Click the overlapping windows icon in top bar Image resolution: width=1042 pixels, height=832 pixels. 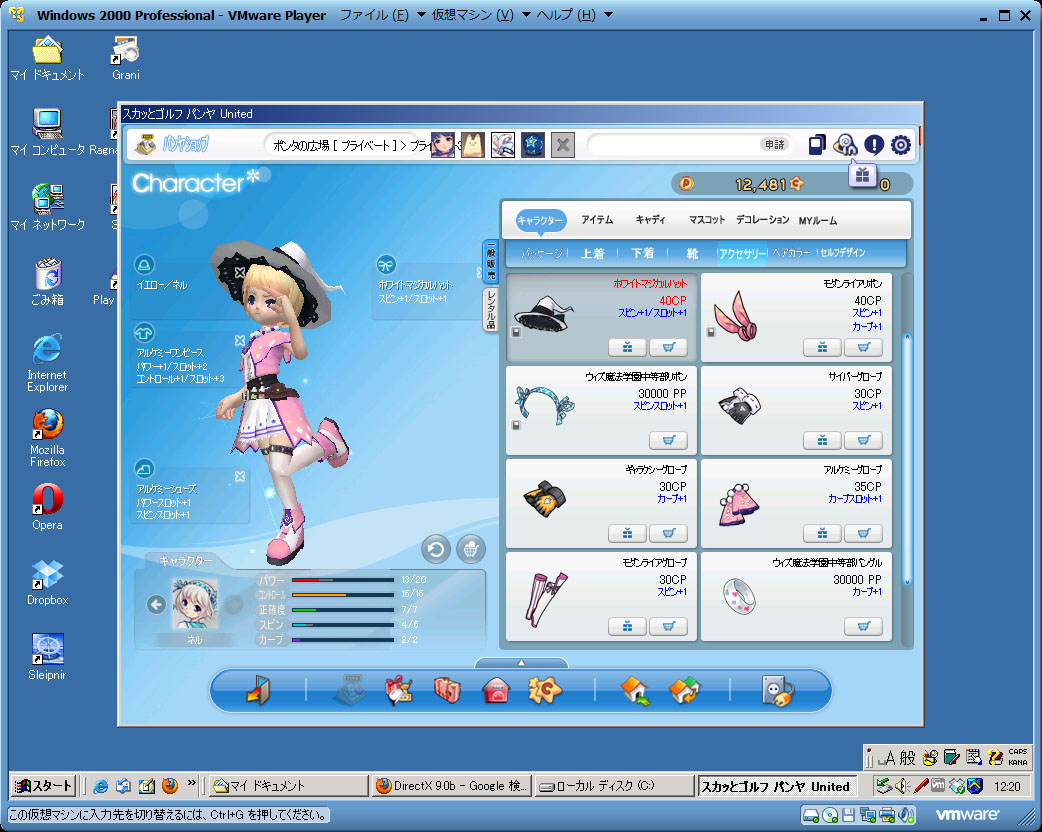[x=817, y=145]
